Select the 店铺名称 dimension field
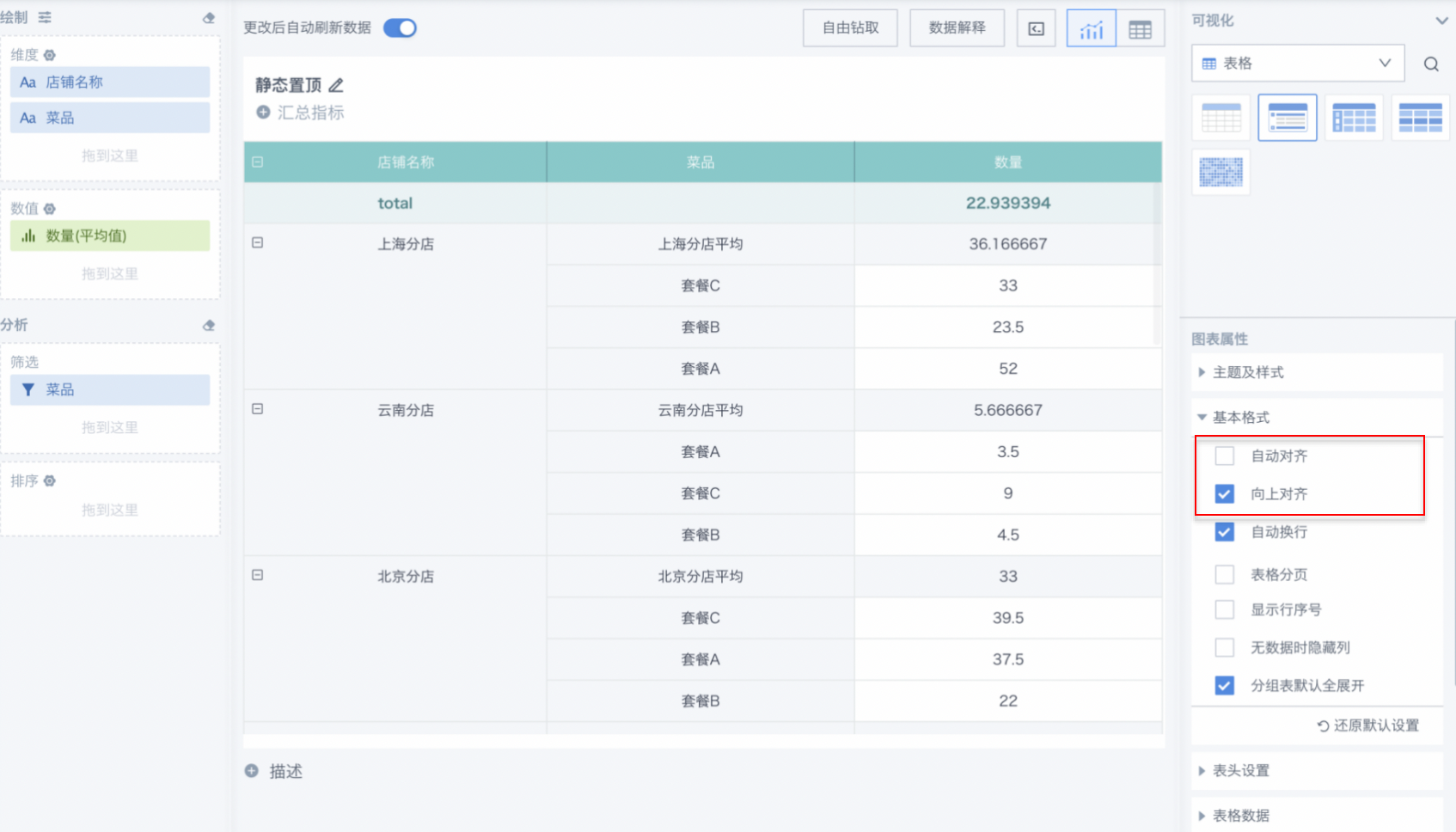This screenshot has height=832, width=1456. point(110,83)
